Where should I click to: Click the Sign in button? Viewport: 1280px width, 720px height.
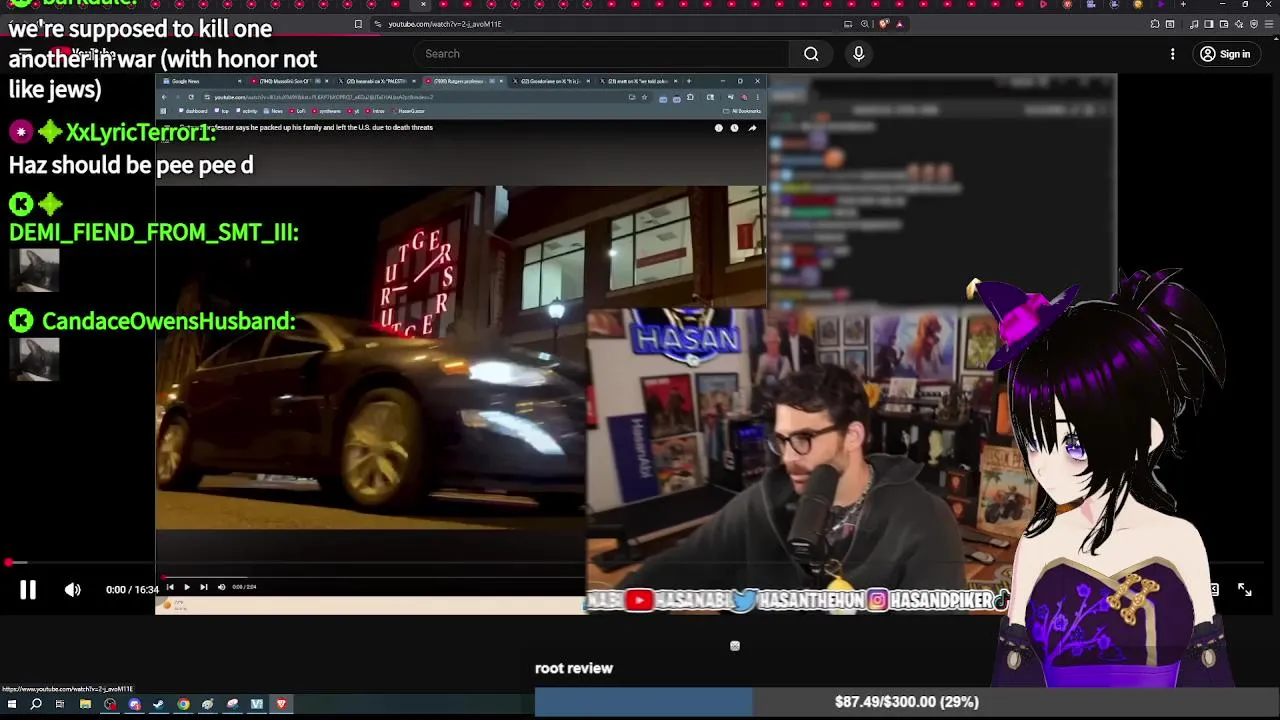1225,54
